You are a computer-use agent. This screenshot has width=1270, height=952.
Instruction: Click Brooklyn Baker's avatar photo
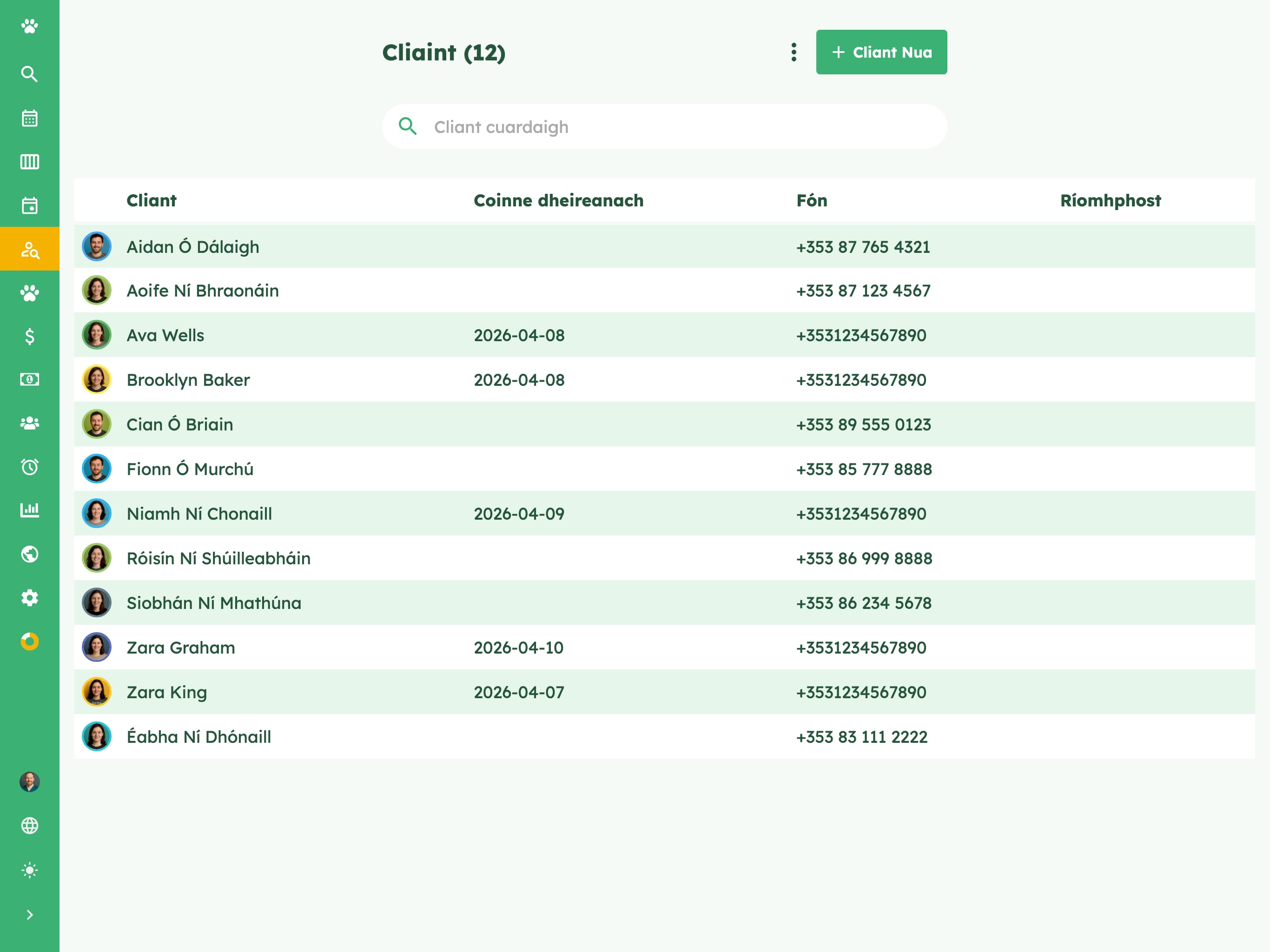click(x=96, y=380)
